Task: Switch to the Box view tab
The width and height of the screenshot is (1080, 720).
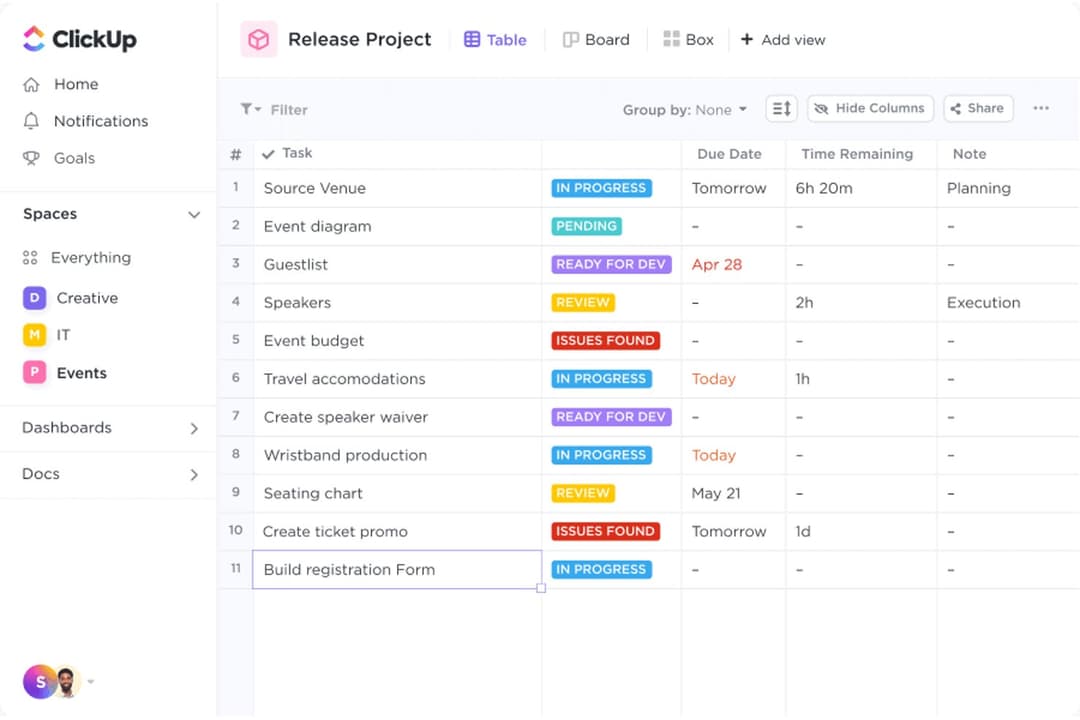Action: 688,40
